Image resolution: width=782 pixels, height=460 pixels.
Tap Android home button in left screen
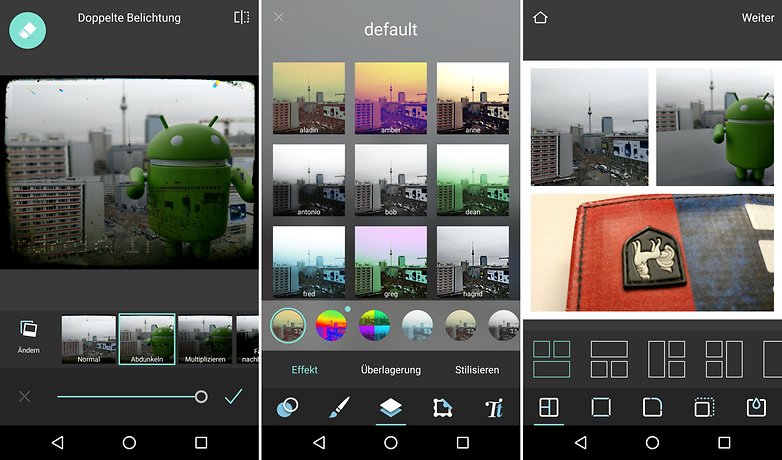pyautogui.click(x=129, y=442)
